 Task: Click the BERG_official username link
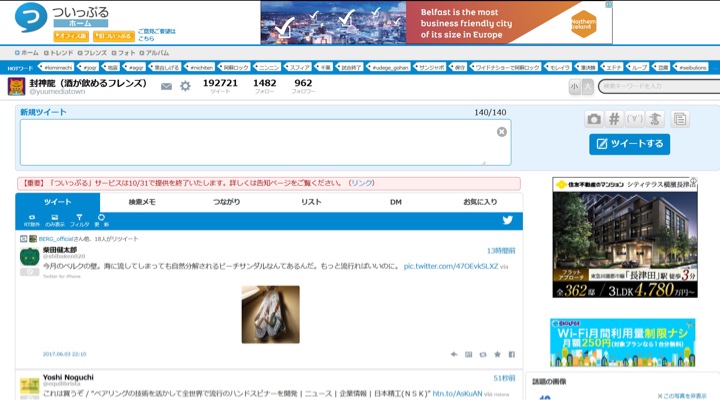(56, 239)
